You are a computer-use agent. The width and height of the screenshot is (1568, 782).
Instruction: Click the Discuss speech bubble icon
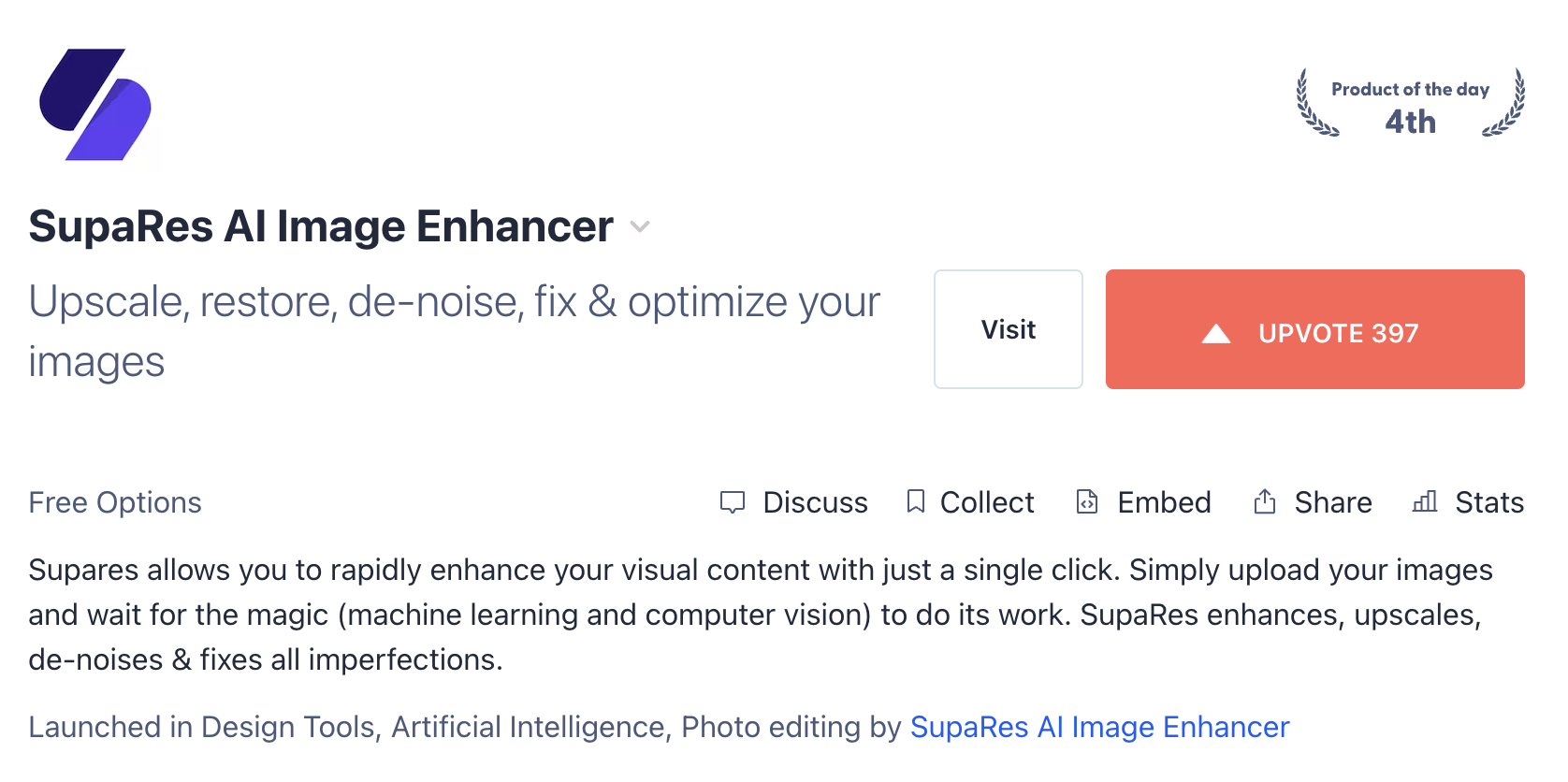[733, 502]
